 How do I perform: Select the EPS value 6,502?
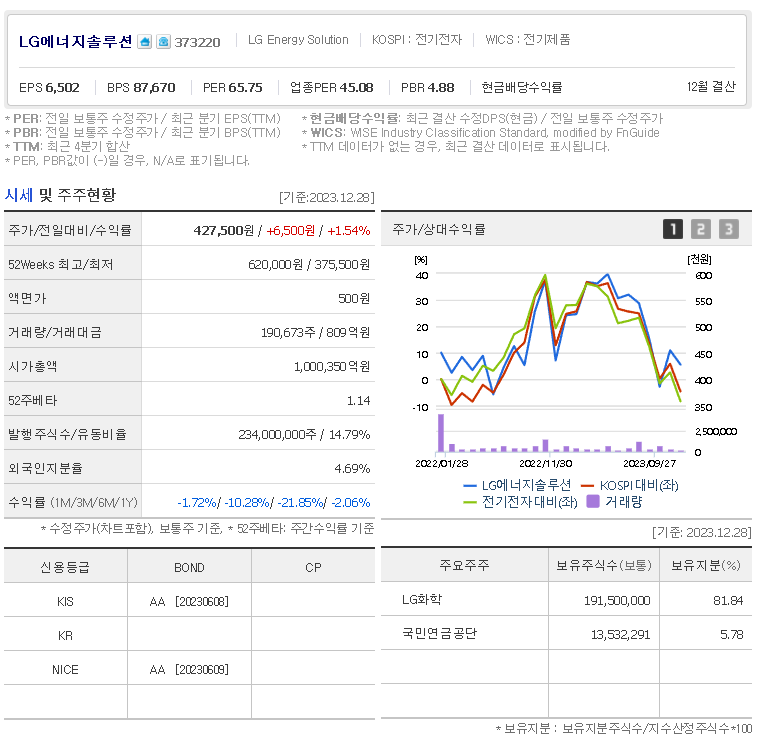tap(62, 88)
